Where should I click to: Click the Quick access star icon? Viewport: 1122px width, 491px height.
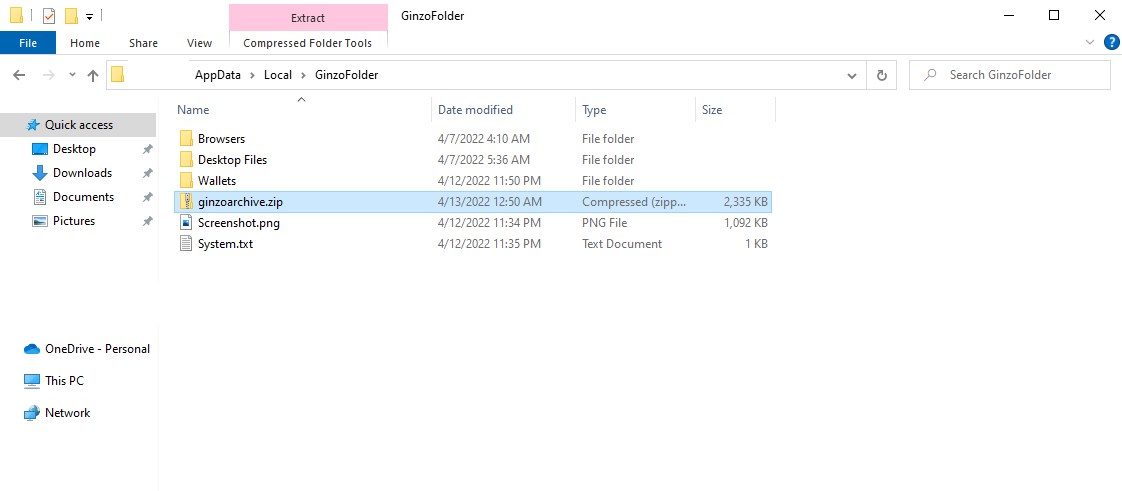33,125
